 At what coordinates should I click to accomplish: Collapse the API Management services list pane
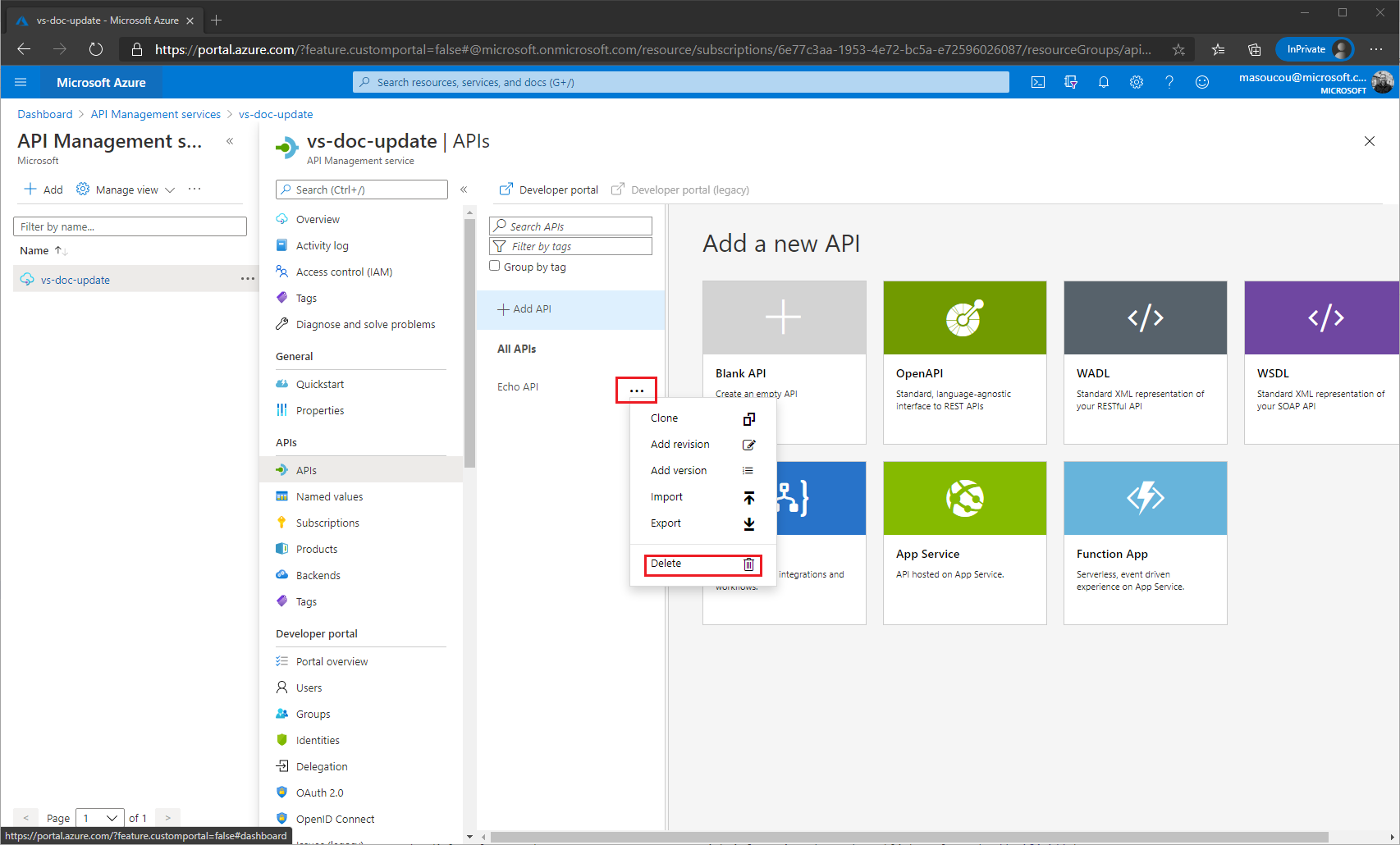coord(230,141)
